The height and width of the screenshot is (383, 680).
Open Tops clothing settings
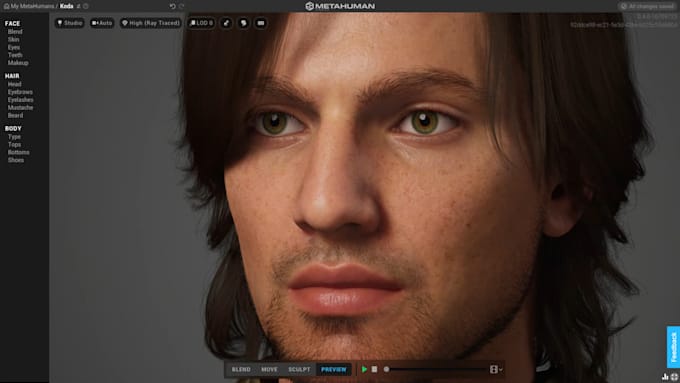[14, 144]
